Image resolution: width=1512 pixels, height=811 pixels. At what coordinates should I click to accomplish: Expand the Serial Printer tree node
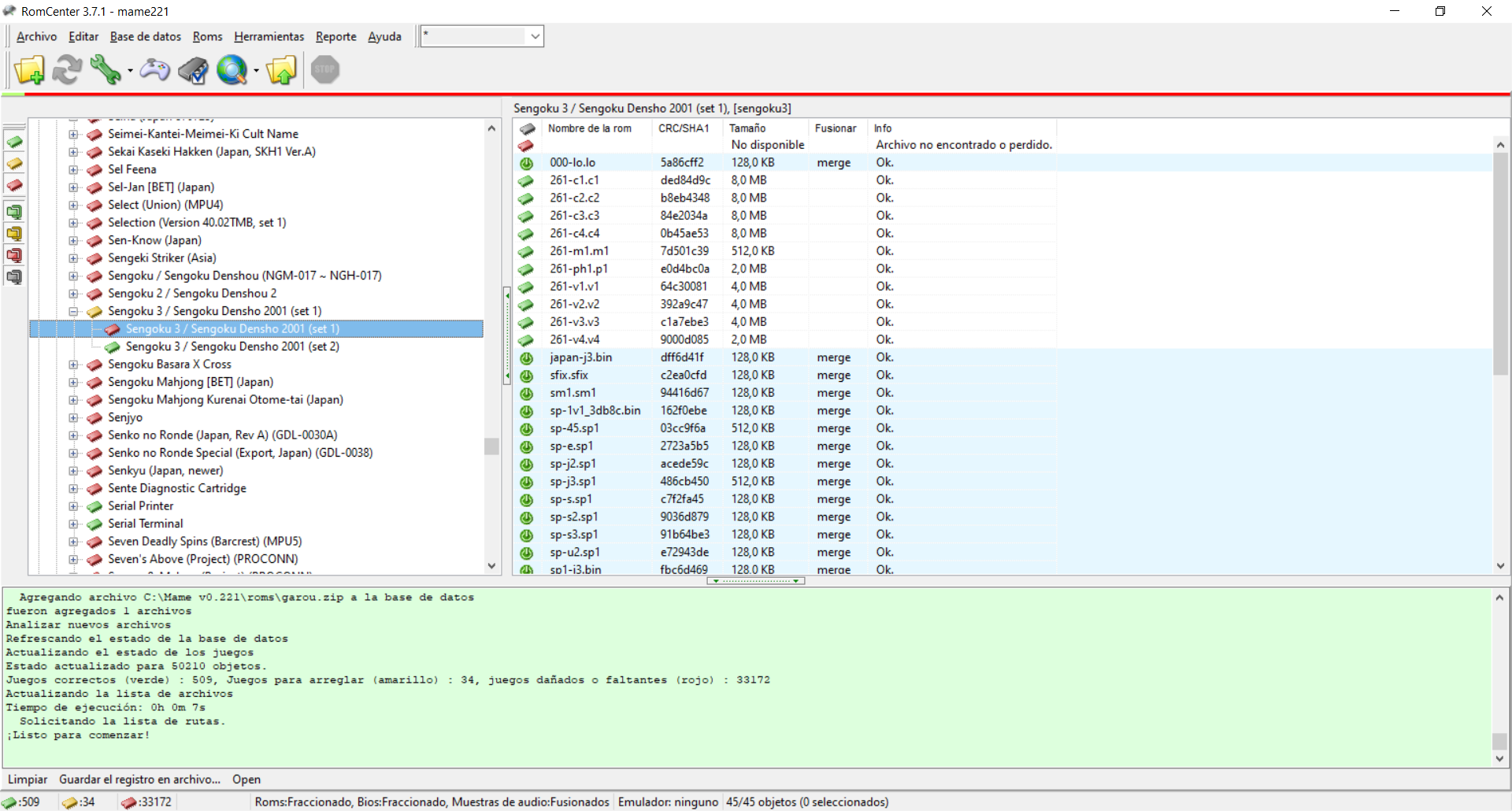click(73, 506)
